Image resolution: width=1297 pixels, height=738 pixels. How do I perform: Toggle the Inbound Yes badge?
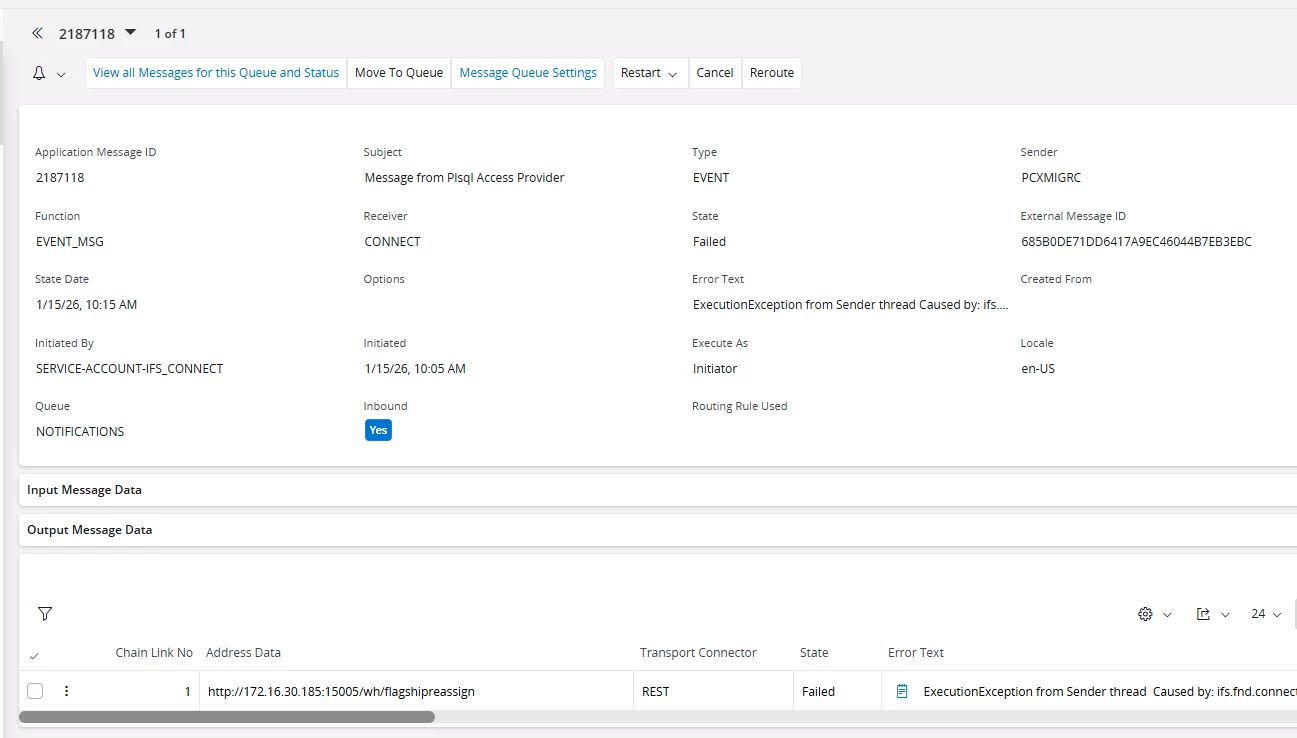[378, 430]
